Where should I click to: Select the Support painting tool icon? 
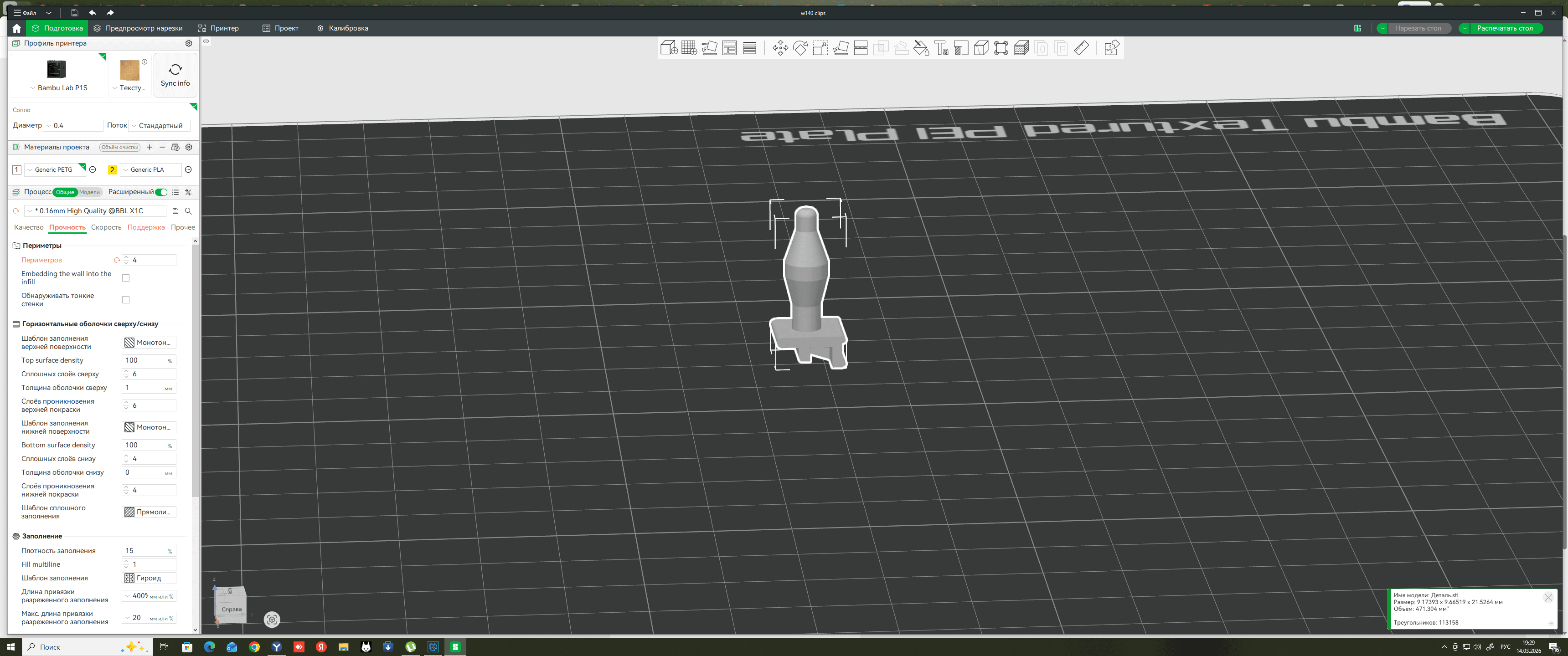point(961,48)
